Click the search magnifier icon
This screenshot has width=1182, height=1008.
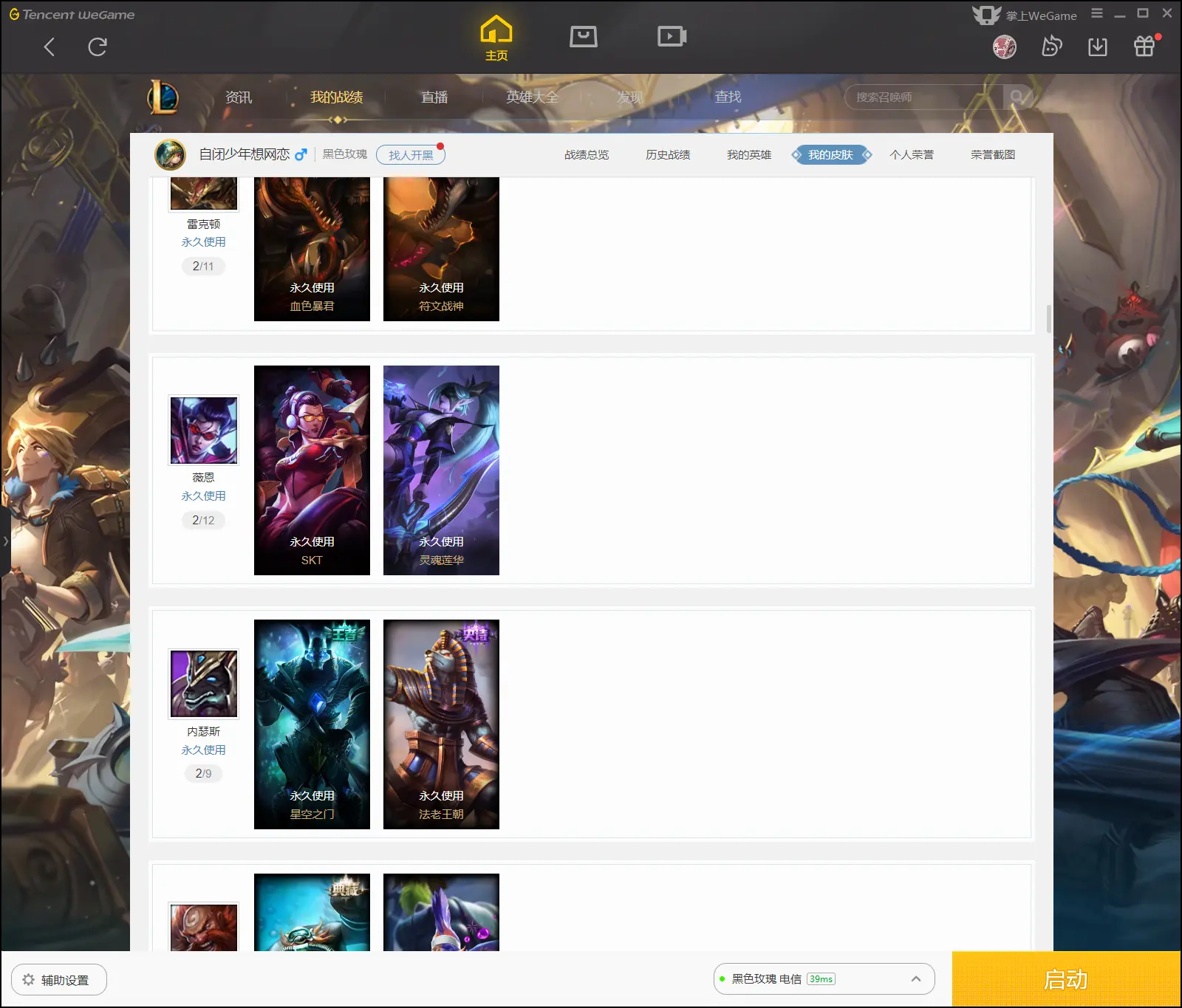1017,97
